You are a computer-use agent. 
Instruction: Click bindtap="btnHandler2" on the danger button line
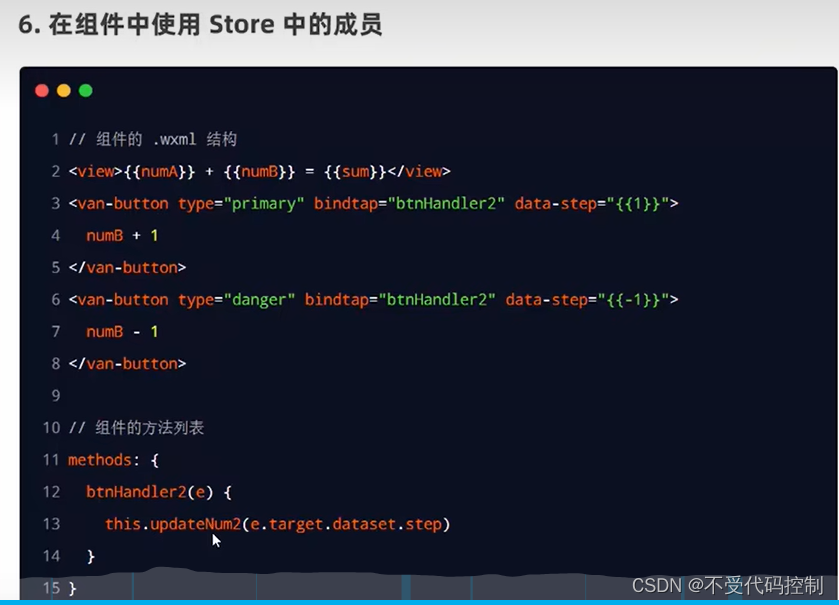400,300
